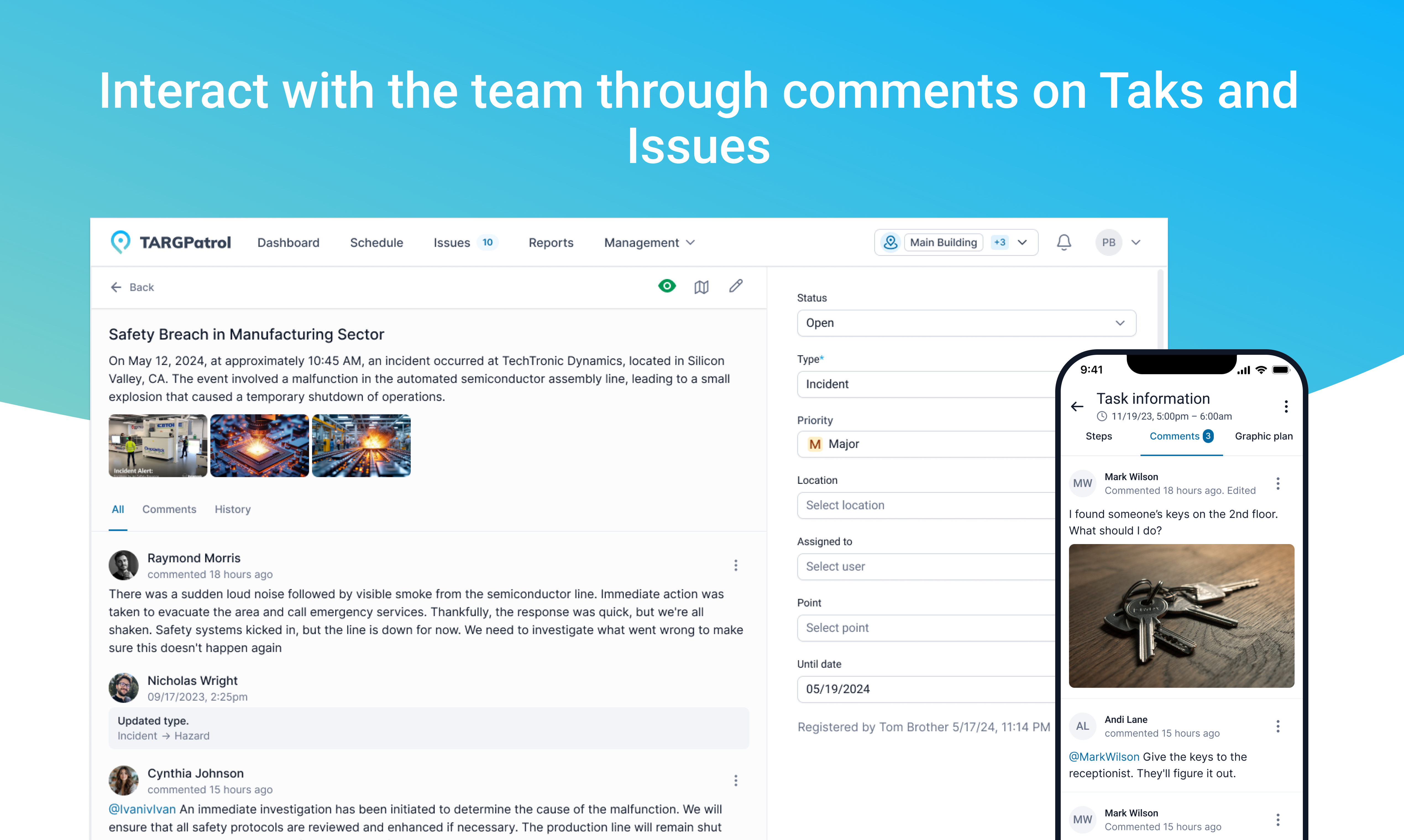The width and height of the screenshot is (1404, 840).
Task: Toggle the green eye watch icon
Action: (x=667, y=287)
